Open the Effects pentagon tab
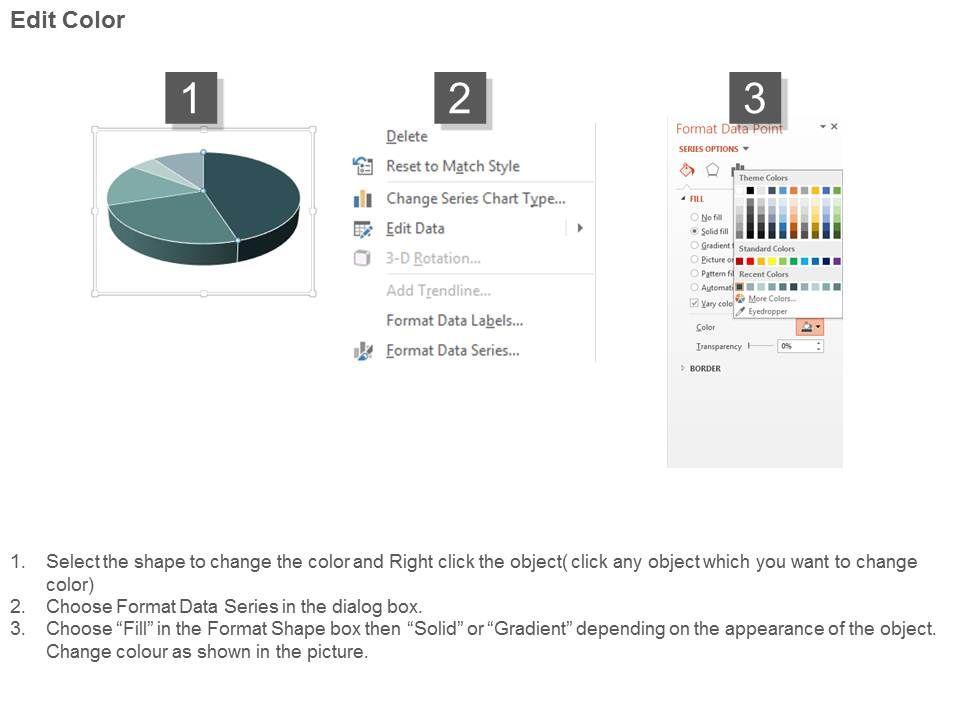This screenshot has width=960, height=720. pos(713,170)
